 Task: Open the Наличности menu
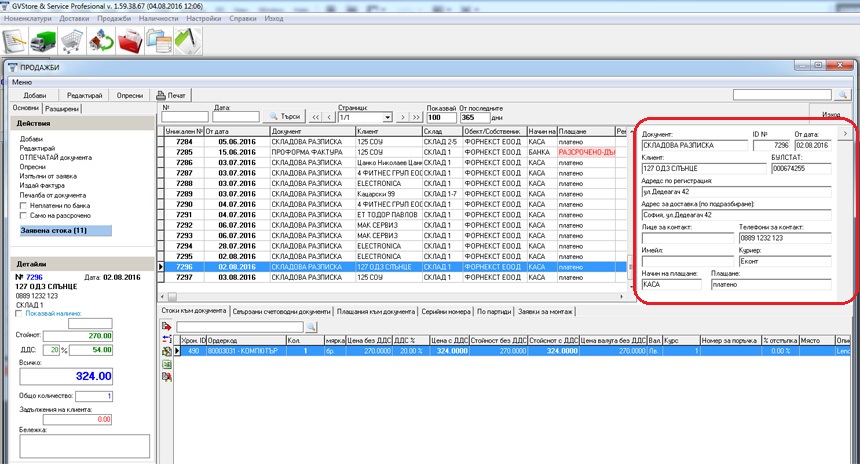[159, 18]
